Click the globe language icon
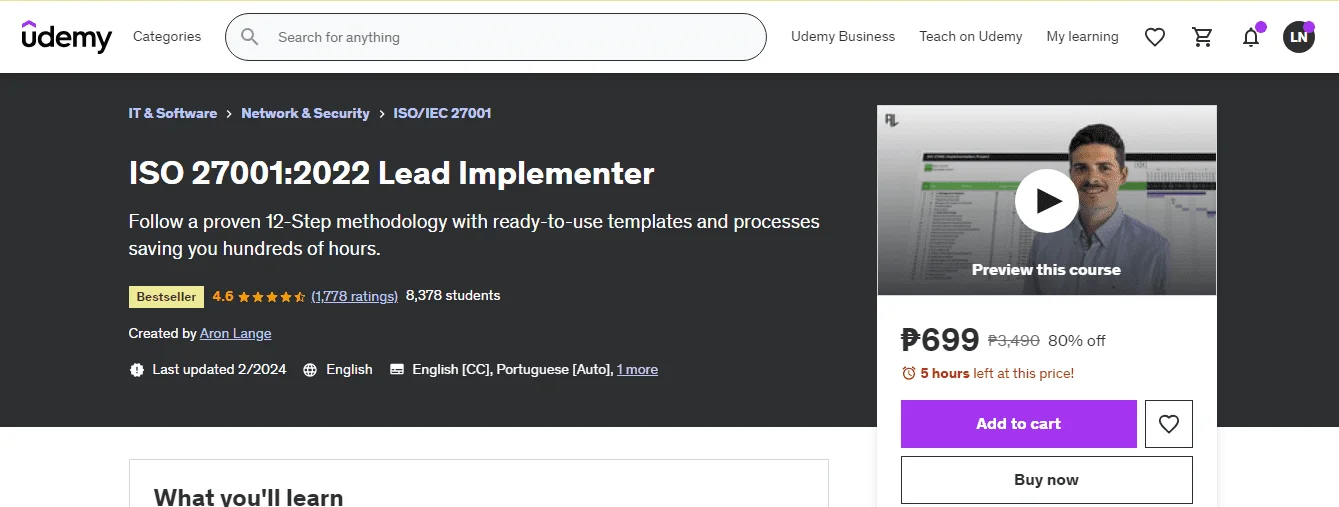 [x=310, y=370]
